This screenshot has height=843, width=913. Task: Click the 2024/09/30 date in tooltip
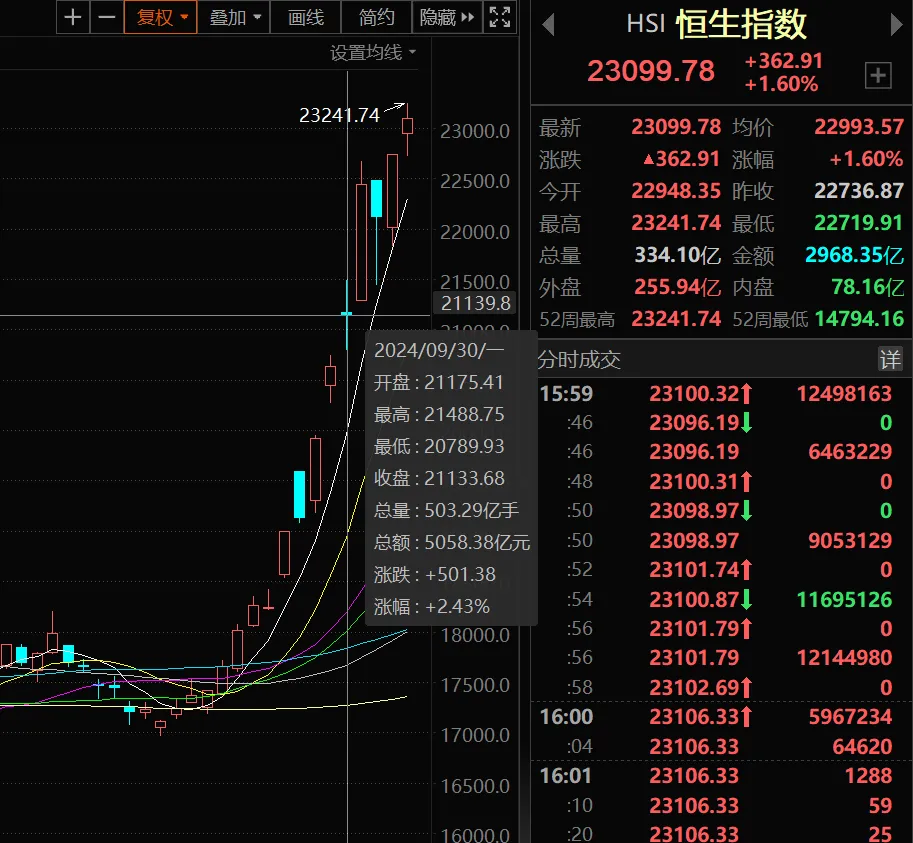point(438,350)
